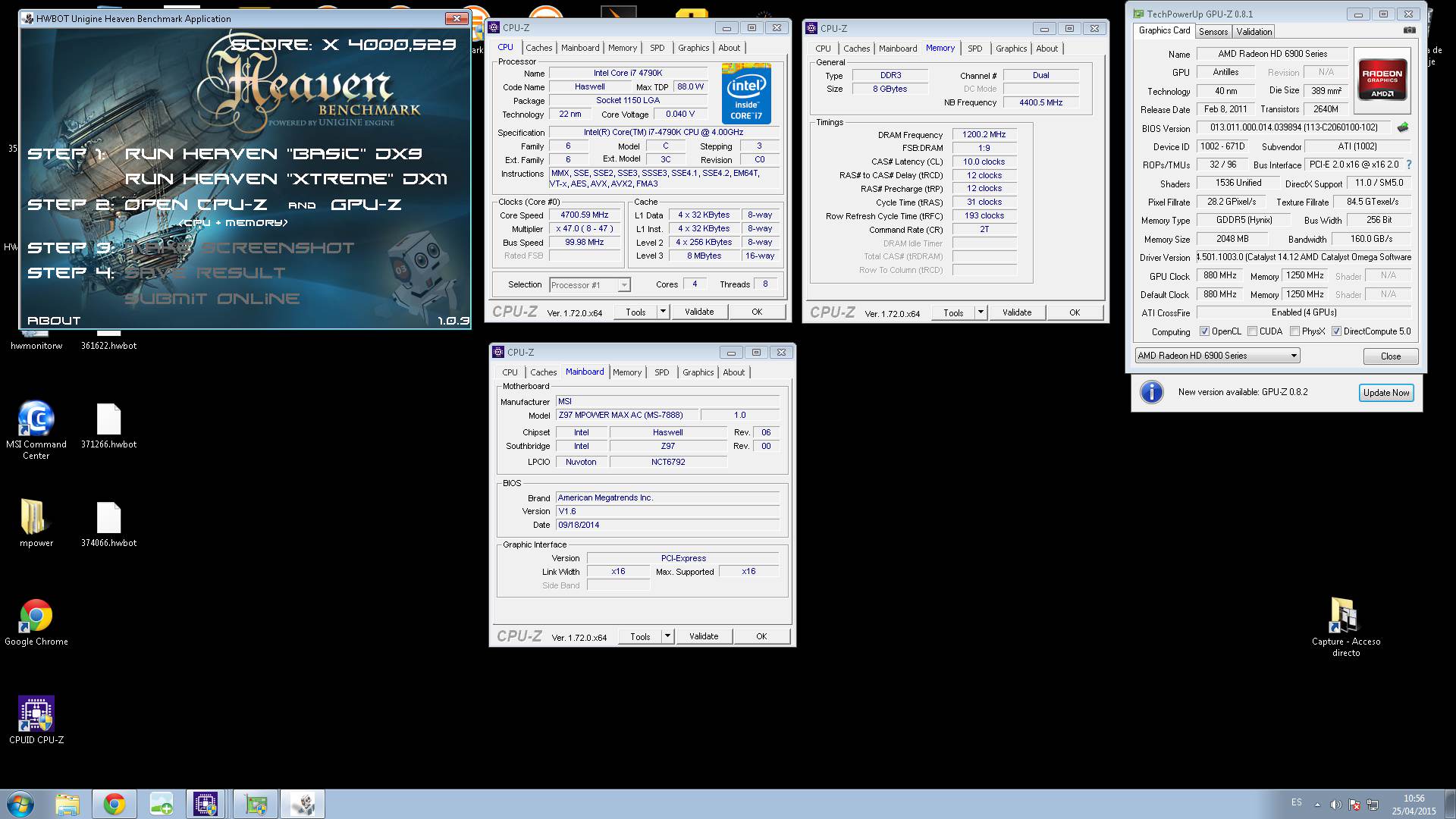Click ABOUT in Heaven benchmark
1456x819 pixels.
coord(54,321)
